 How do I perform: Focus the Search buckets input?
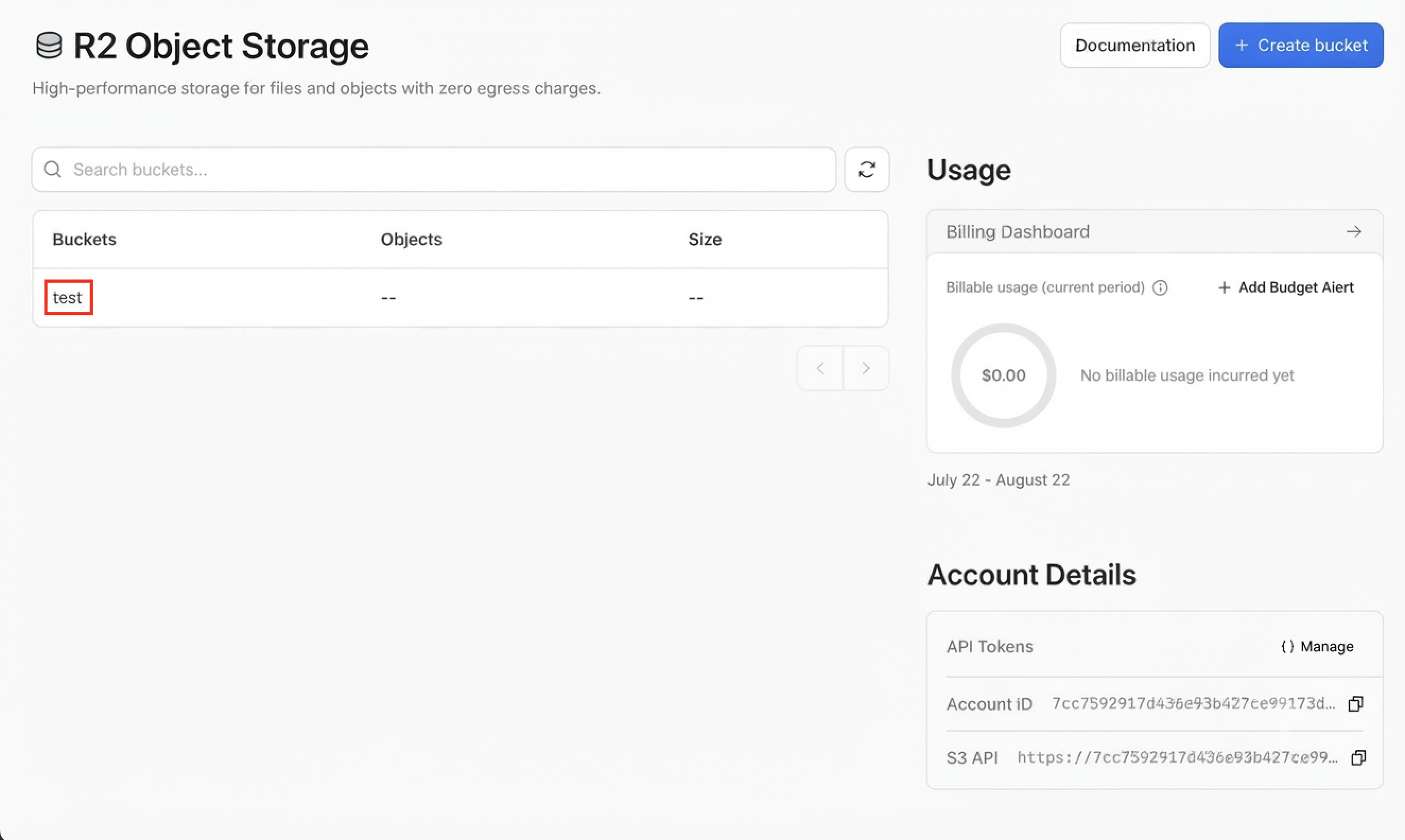click(434, 169)
